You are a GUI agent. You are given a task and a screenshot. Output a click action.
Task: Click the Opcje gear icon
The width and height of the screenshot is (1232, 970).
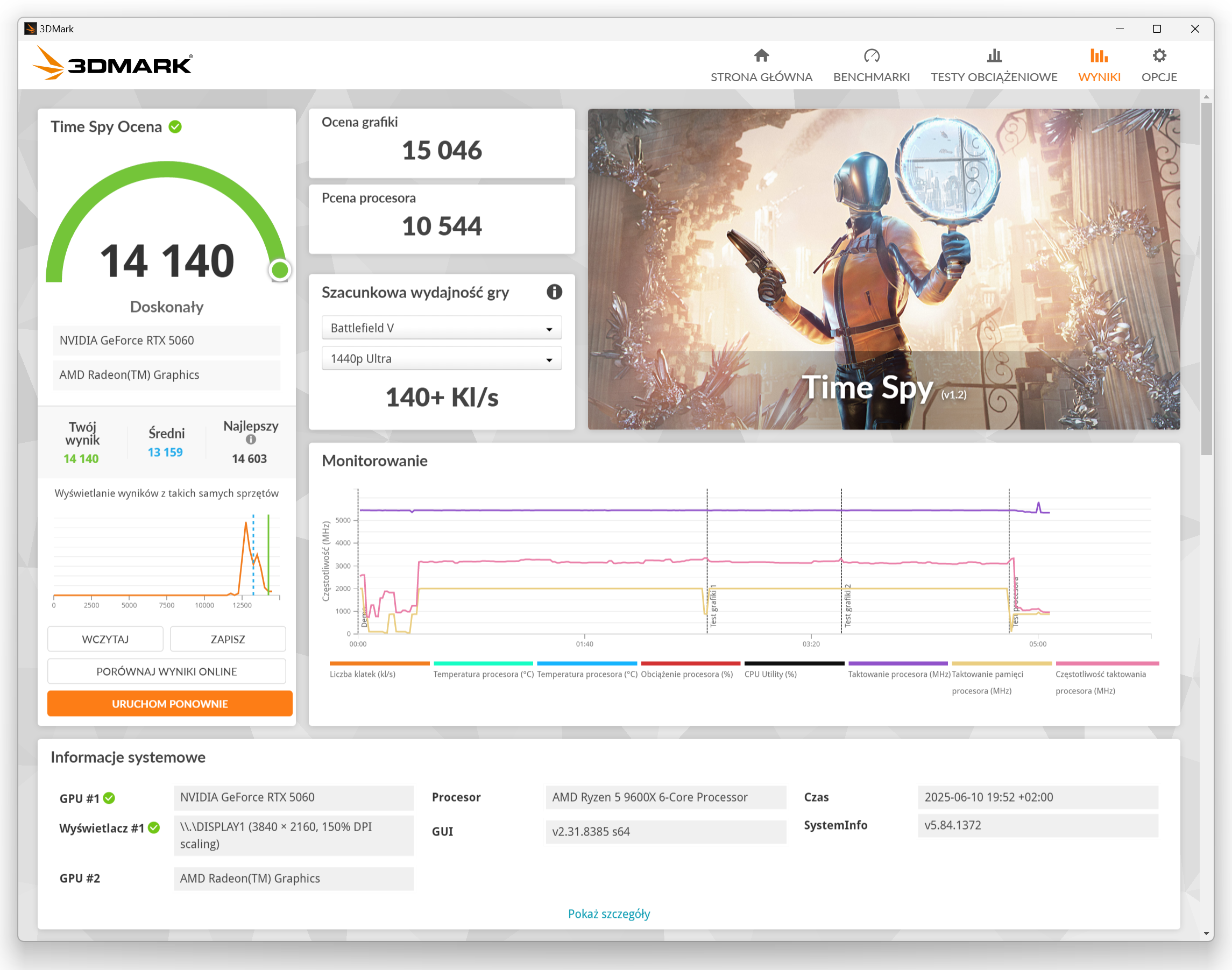click(1159, 55)
